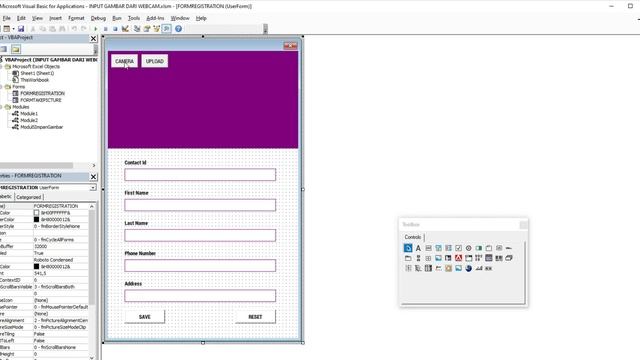Select the OptionButton control in the Toolbox
640x360 pixels.
[x=469, y=248]
